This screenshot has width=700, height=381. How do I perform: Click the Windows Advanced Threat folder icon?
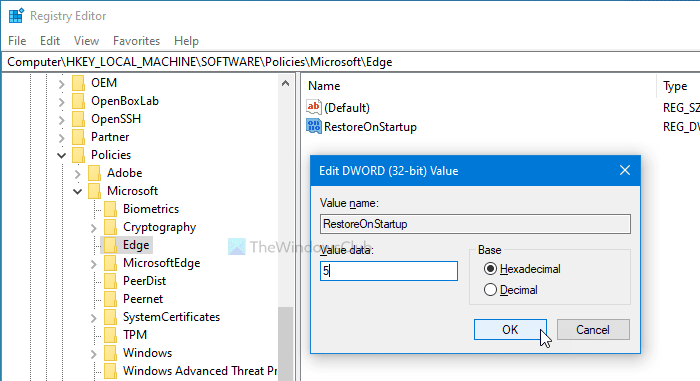click(111, 371)
